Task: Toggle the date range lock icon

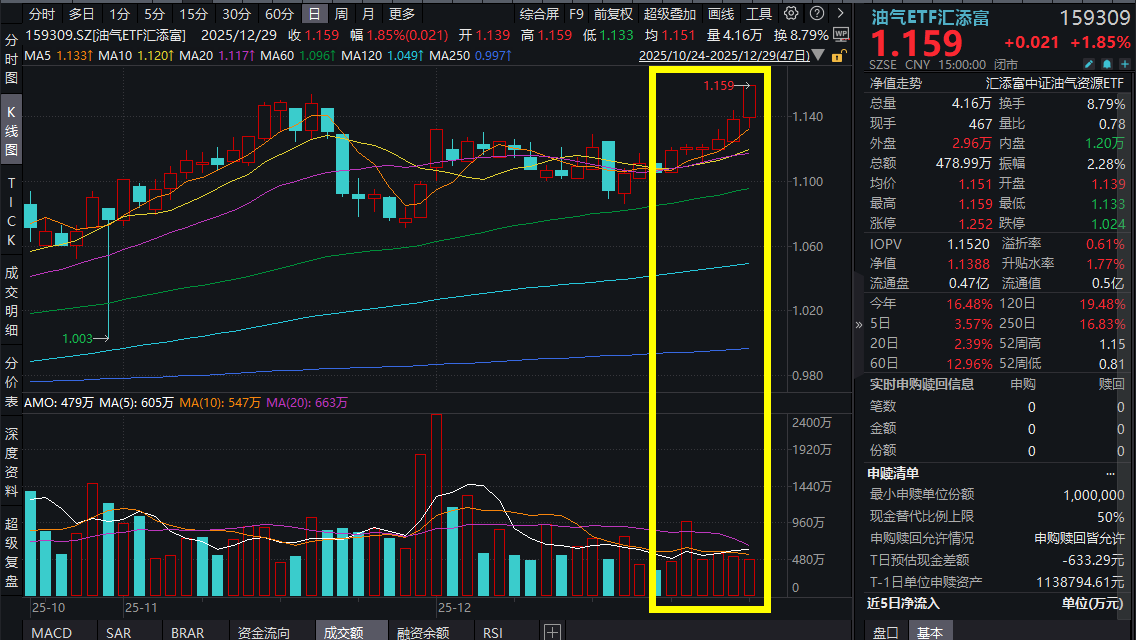Action: [x=838, y=56]
